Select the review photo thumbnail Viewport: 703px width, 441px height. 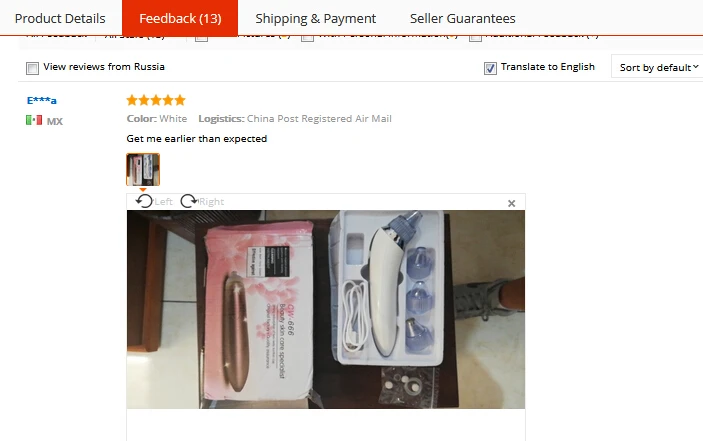tap(143, 169)
